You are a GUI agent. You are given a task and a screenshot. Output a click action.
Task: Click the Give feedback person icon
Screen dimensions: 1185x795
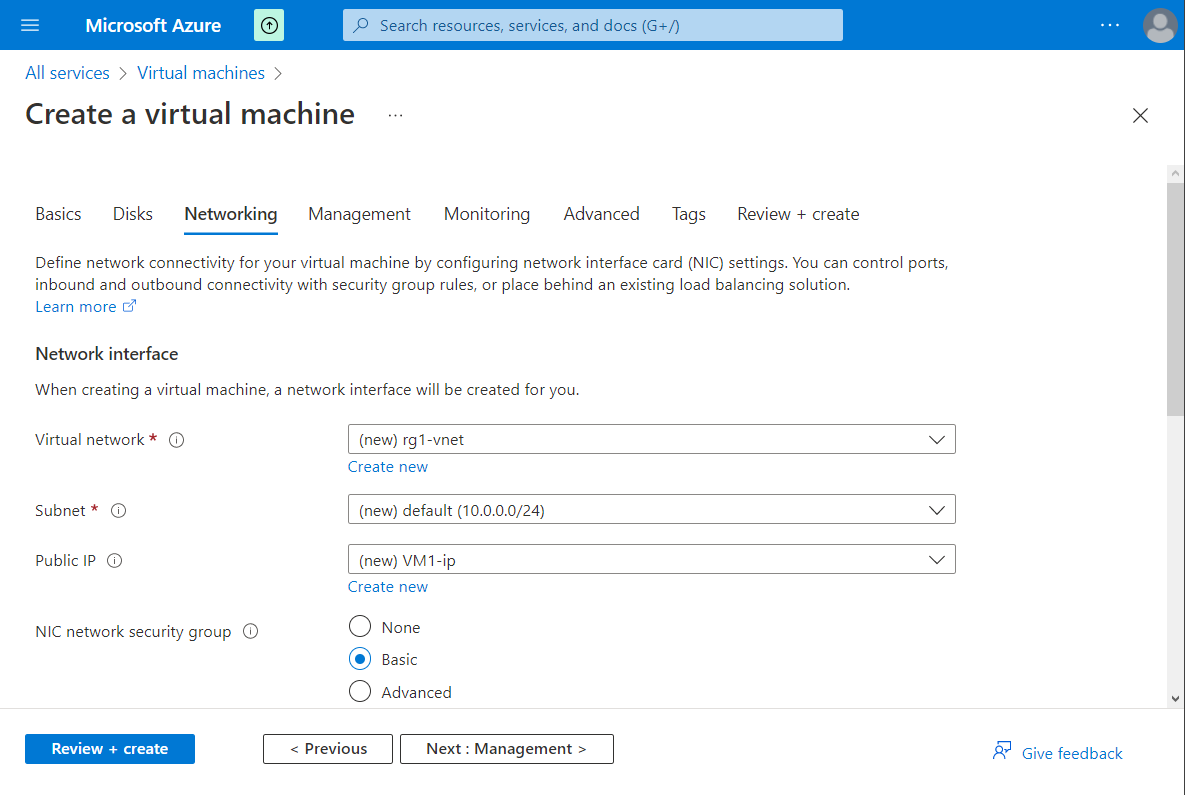[x=1001, y=751]
